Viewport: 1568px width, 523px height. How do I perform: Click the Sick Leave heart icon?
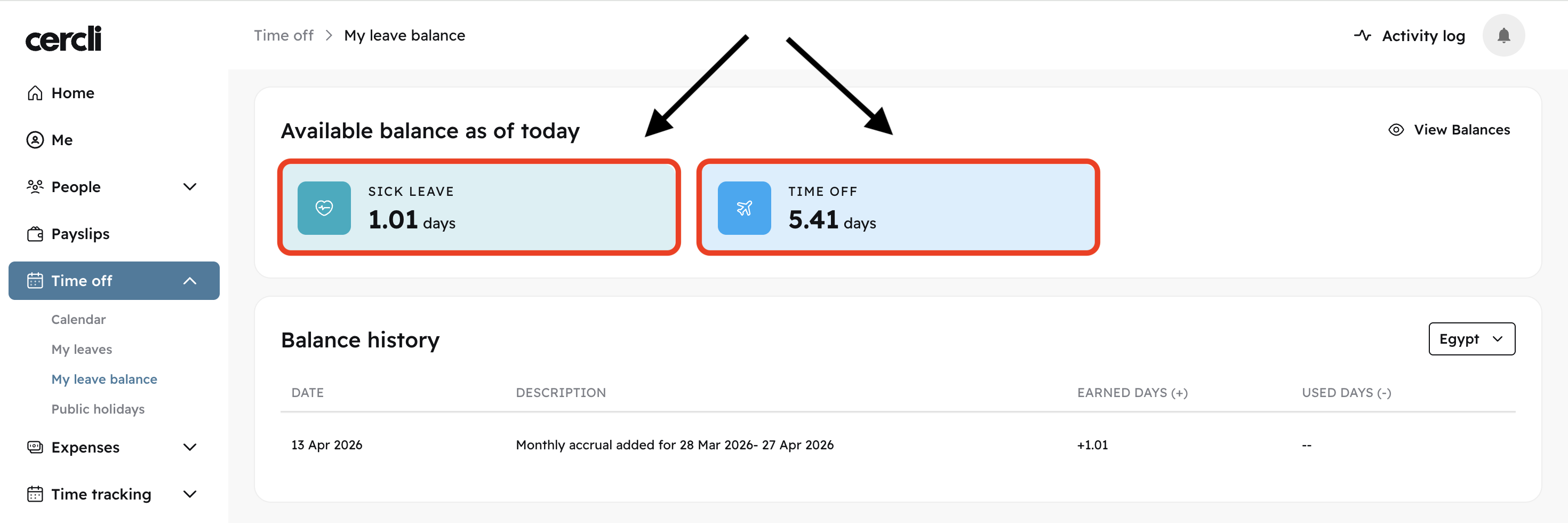tap(324, 208)
